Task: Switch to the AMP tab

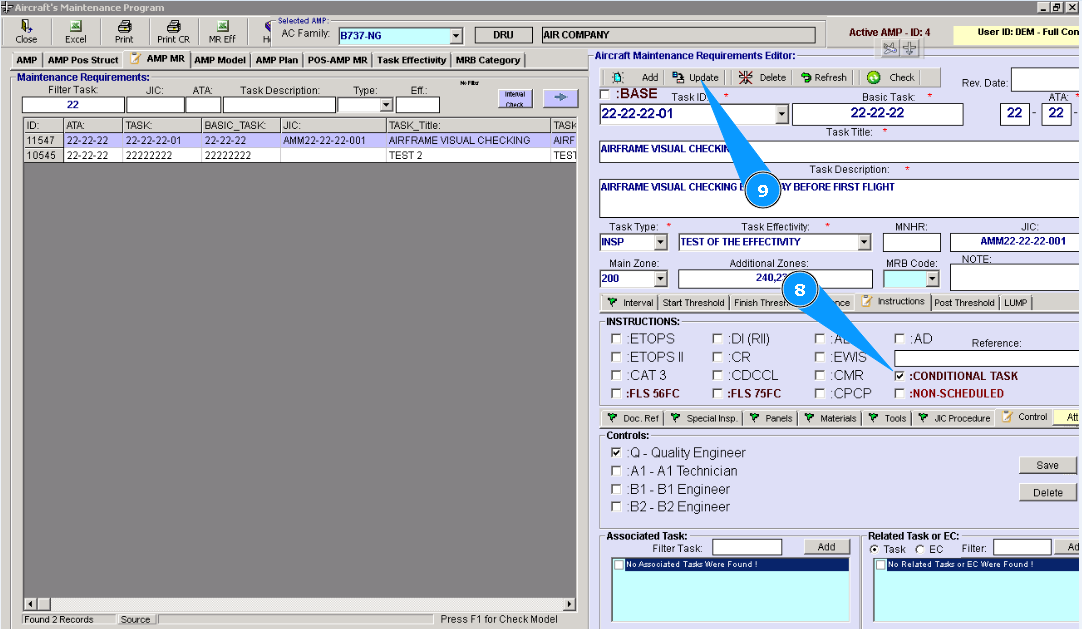Action: coord(27,60)
